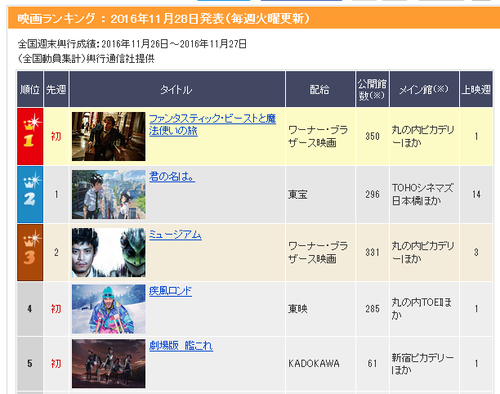Click the theater count 296
The height and width of the screenshot is (394, 500).
tap(372, 195)
